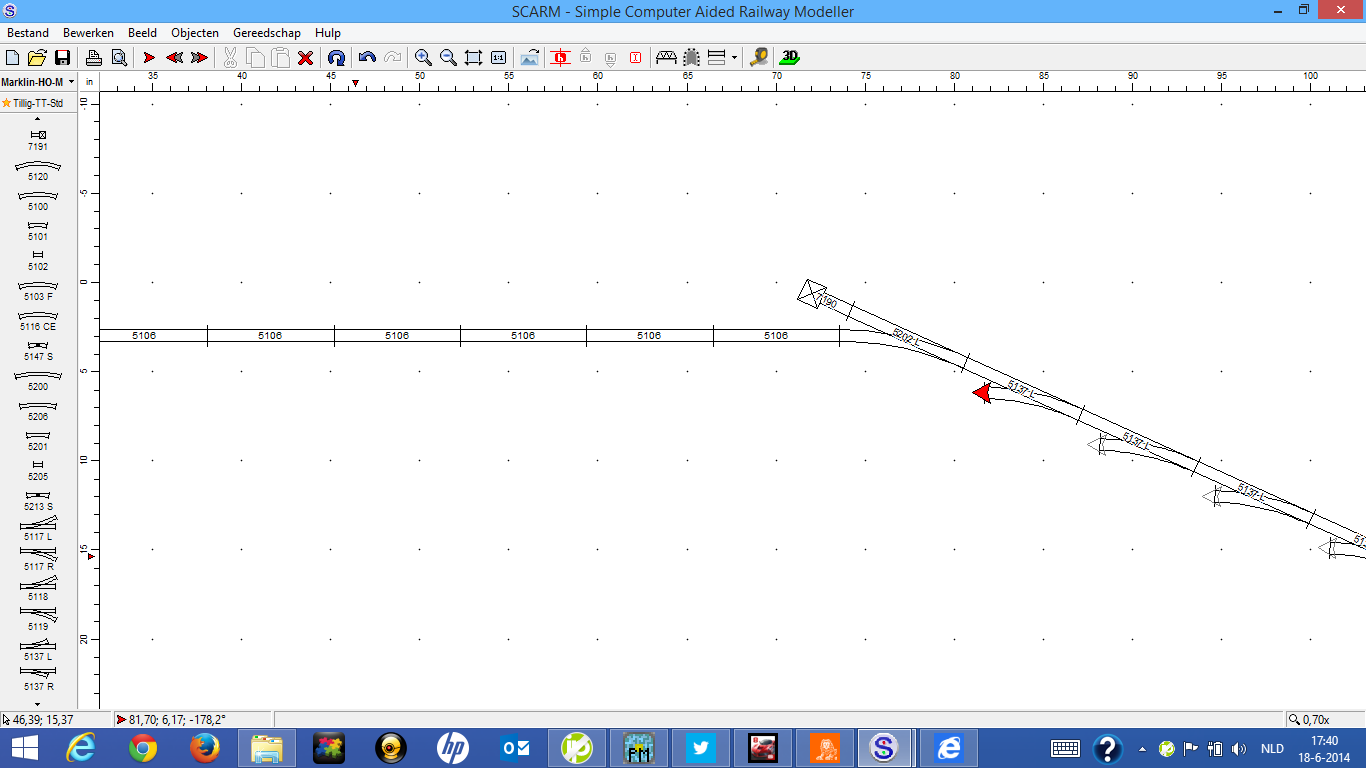Open the Bewerken menu
Screen dimensions: 1366x768
[x=88, y=33]
